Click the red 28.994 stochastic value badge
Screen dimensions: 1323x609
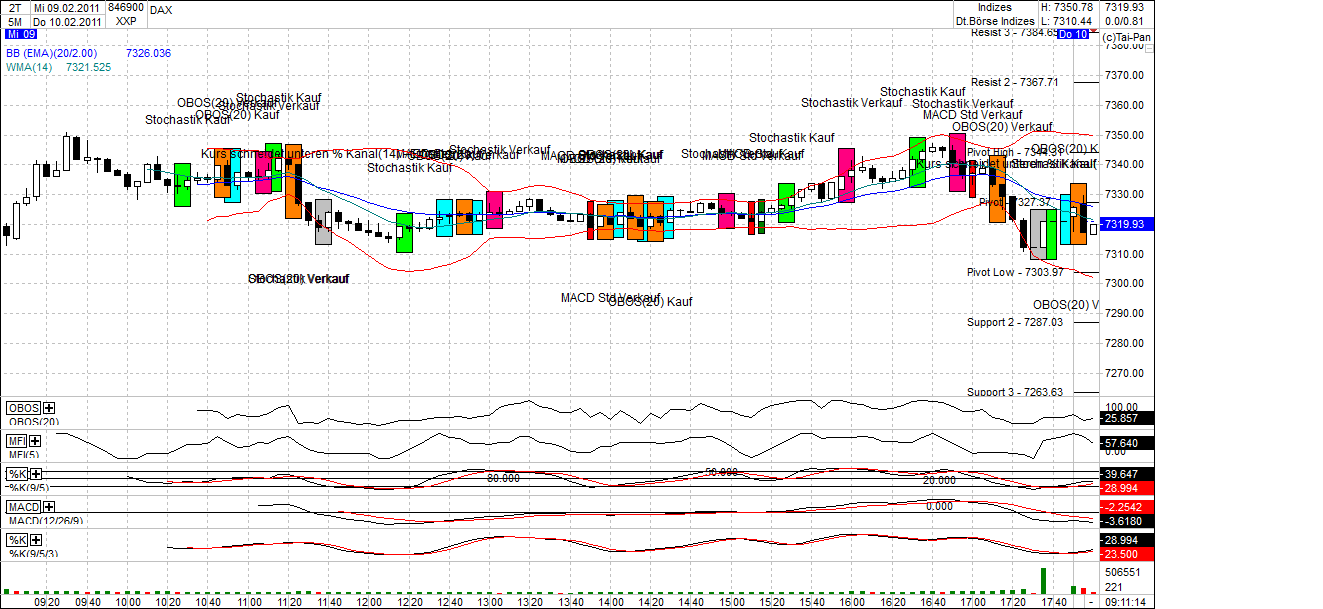tap(1120, 488)
